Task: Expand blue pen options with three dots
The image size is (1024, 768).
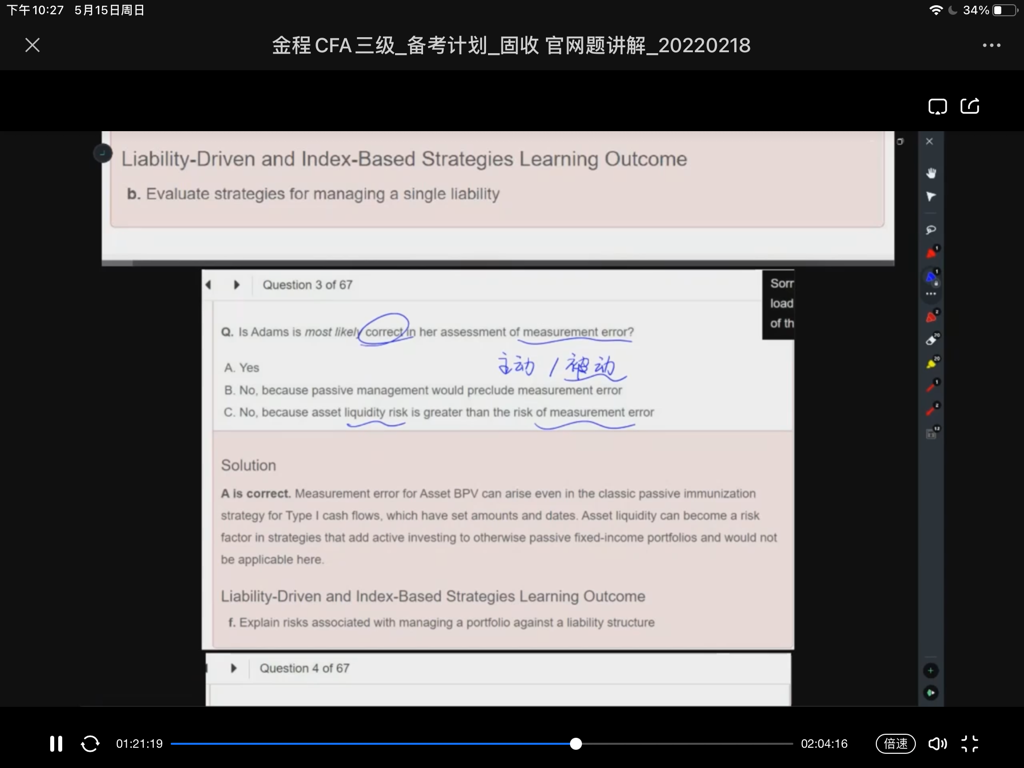Action: [x=931, y=294]
